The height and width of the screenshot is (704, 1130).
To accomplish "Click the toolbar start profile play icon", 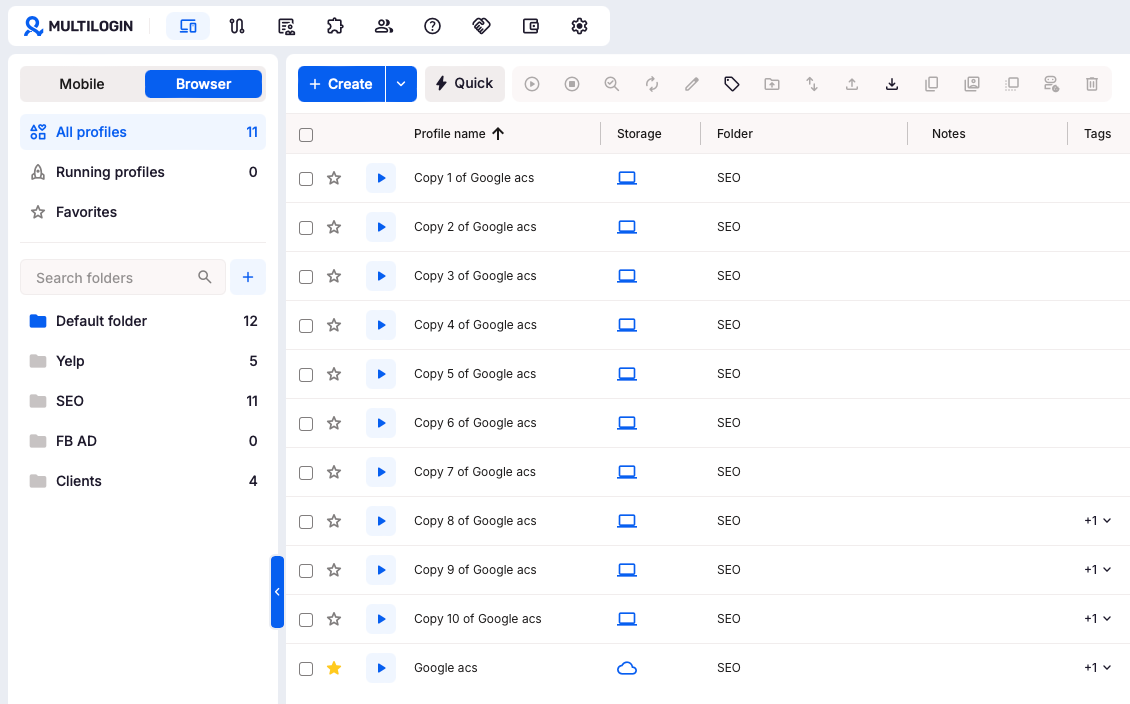I will tap(532, 84).
